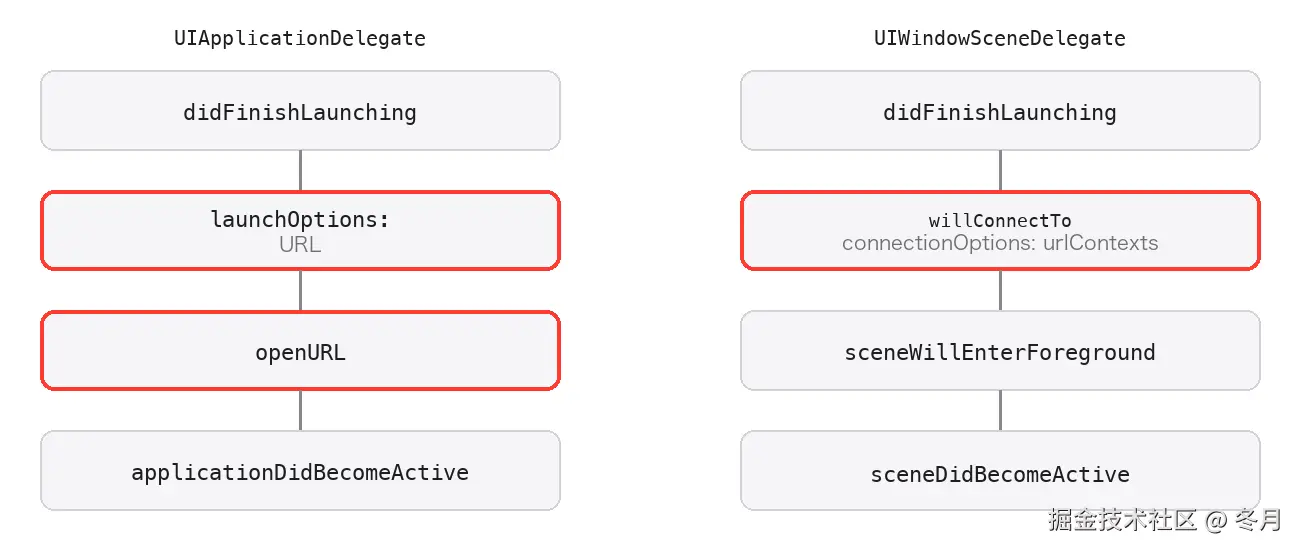
Task: Select didFinishLaunching box under UIWindowSceneDelegate
Action: (x=1000, y=111)
